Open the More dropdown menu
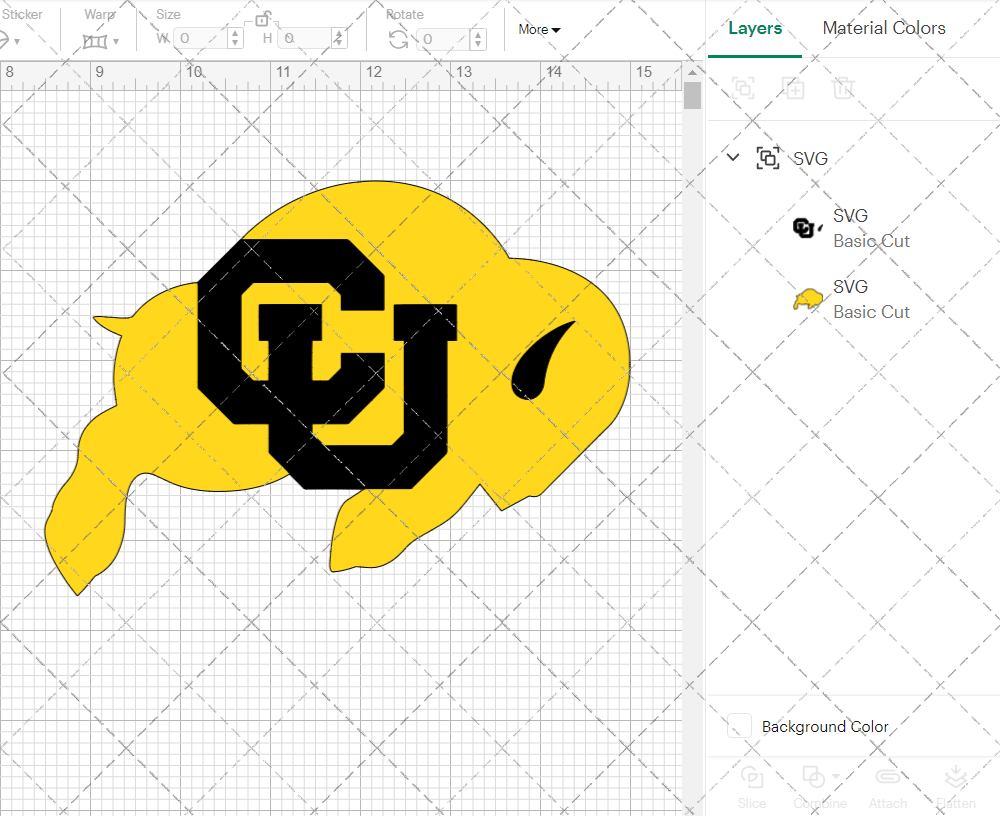The width and height of the screenshot is (1000, 816). click(539, 29)
